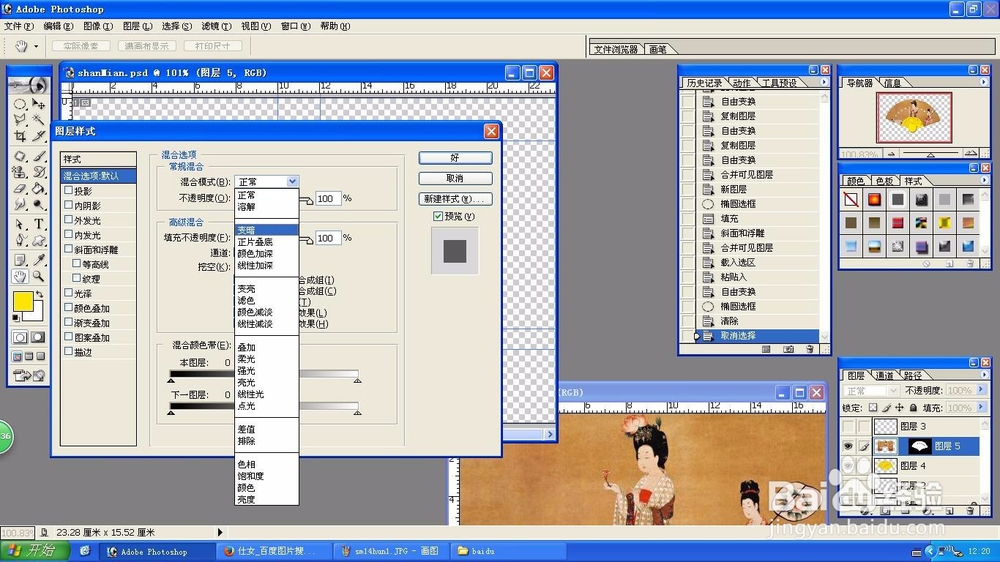1000x562 pixels.
Task: Select the Magic Wand tool
Action: pos(38,119)
